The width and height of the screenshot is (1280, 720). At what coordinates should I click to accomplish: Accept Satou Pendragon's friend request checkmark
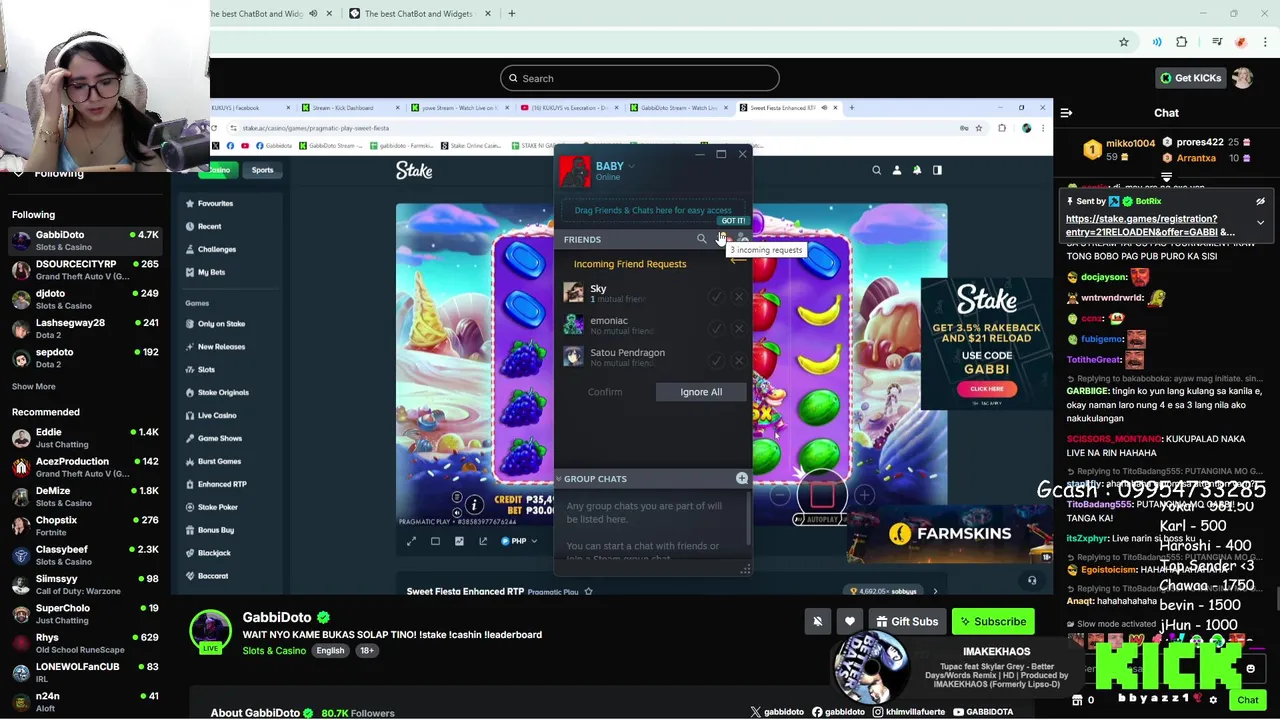(716, 360)
